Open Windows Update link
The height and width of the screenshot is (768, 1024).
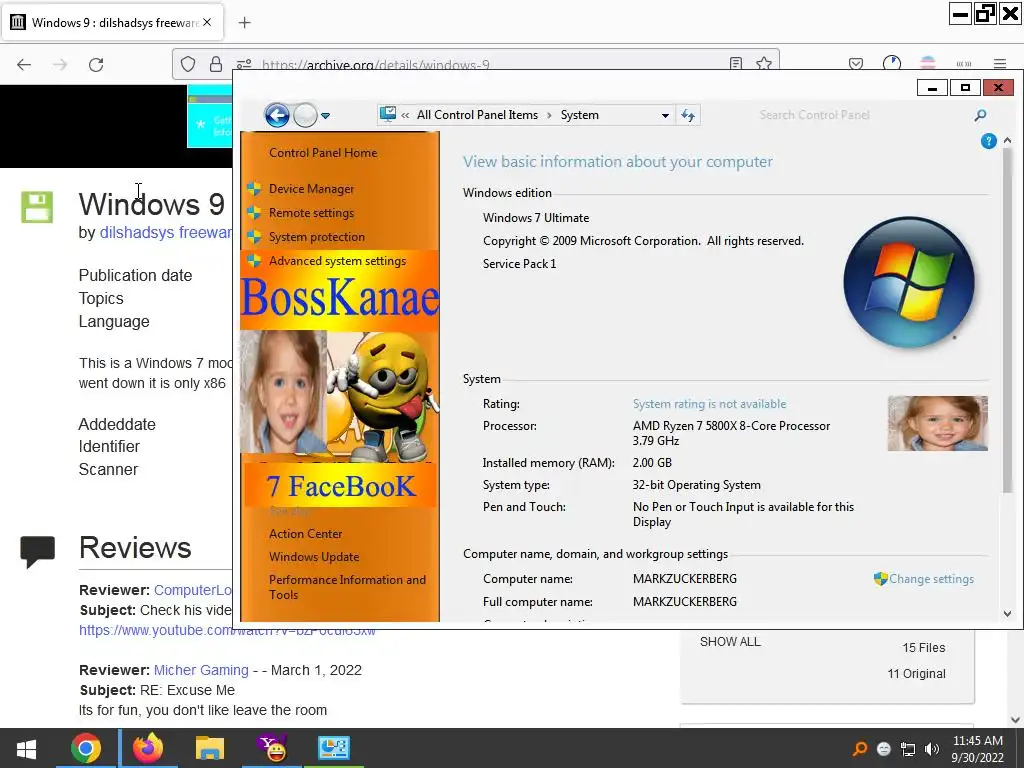(313, 557)
